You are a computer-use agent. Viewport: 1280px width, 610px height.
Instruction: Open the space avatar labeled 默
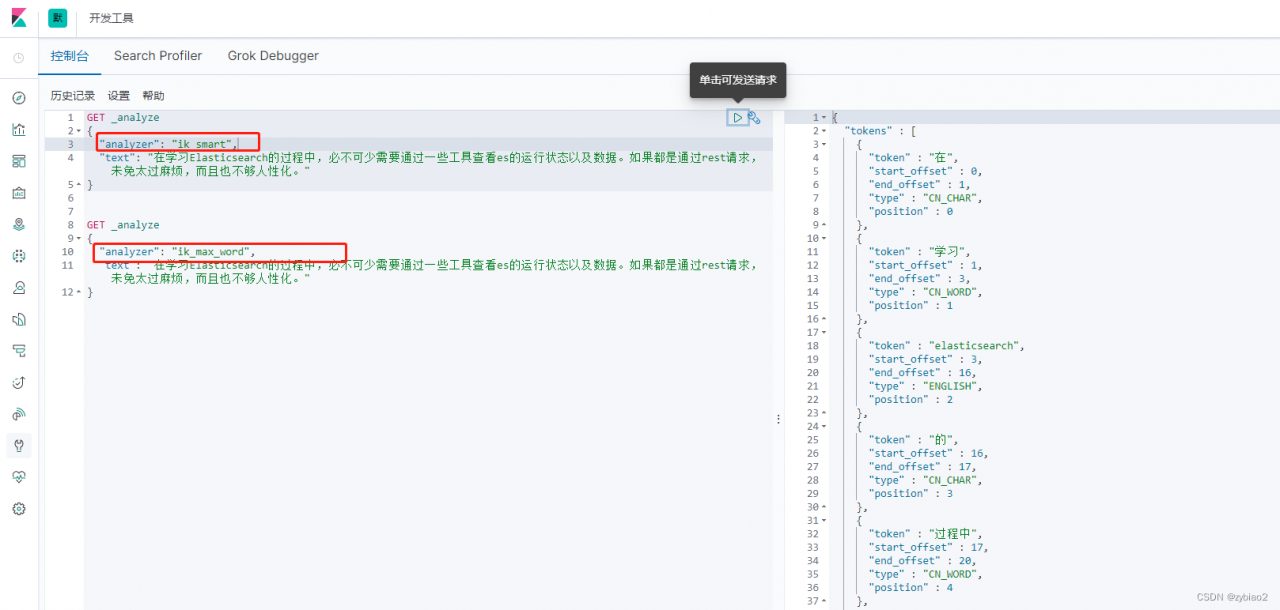[57, 18]
